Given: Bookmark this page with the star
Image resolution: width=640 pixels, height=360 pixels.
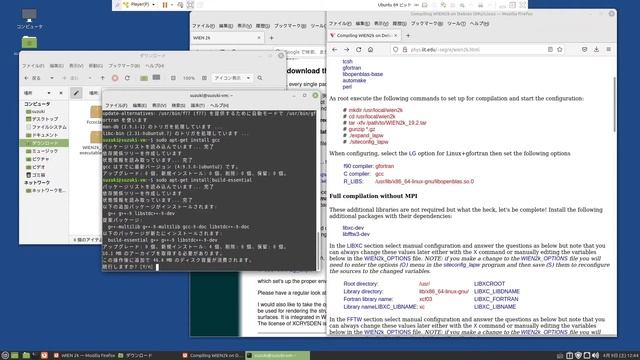Looking at the screenshot, I should [x=560, y=49].
